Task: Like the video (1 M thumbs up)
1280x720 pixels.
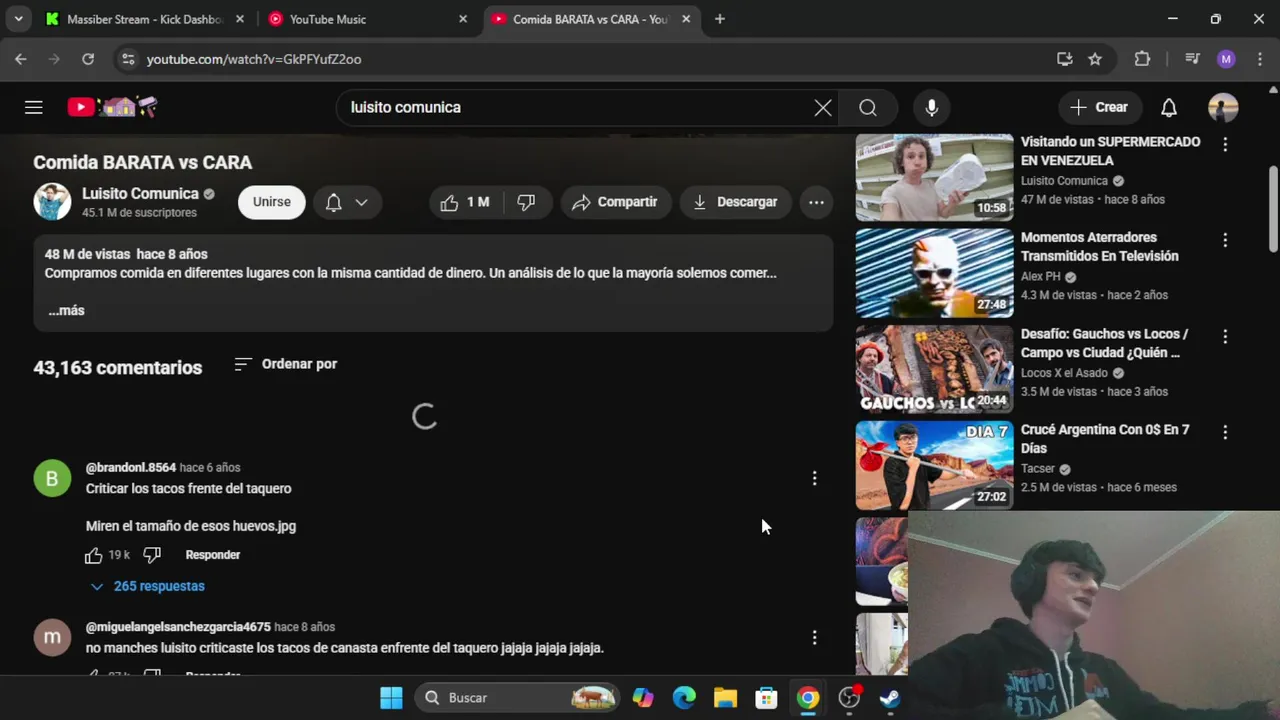Action: click(466, 202)
